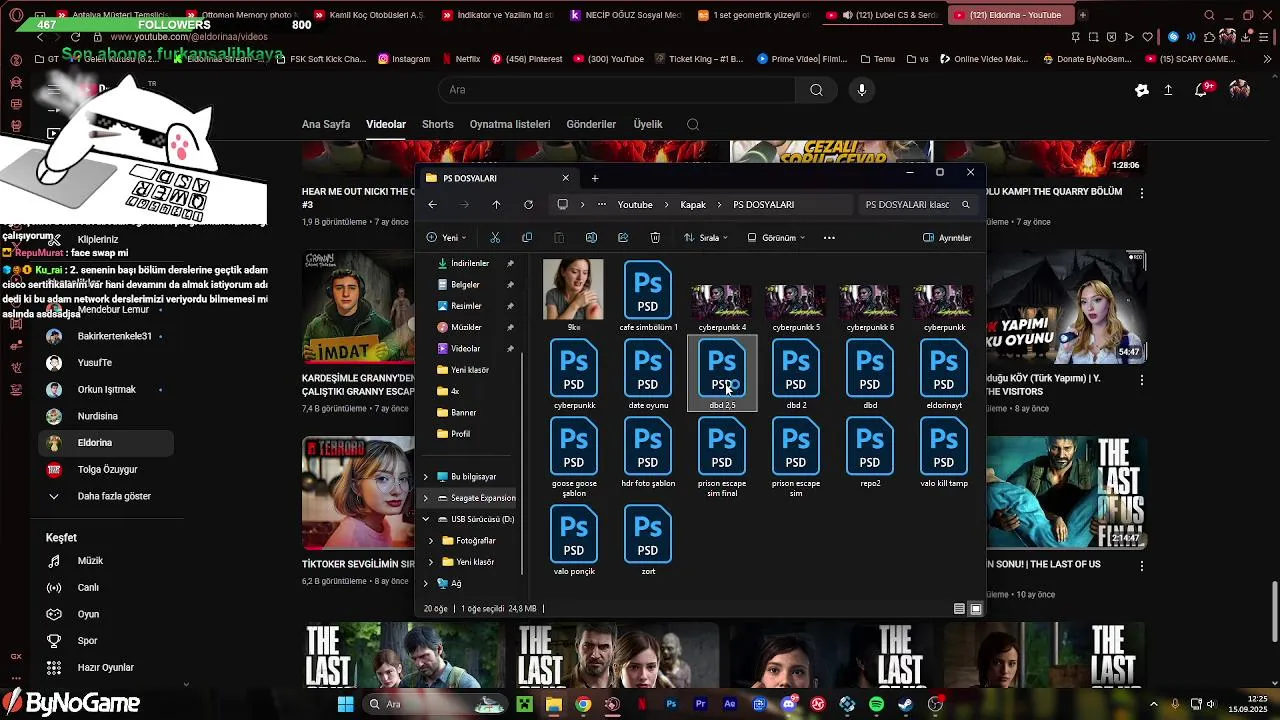Select the 'repo2' PSD file
The height and width of the screenshot is (720, 1280).
pos(870,453)
